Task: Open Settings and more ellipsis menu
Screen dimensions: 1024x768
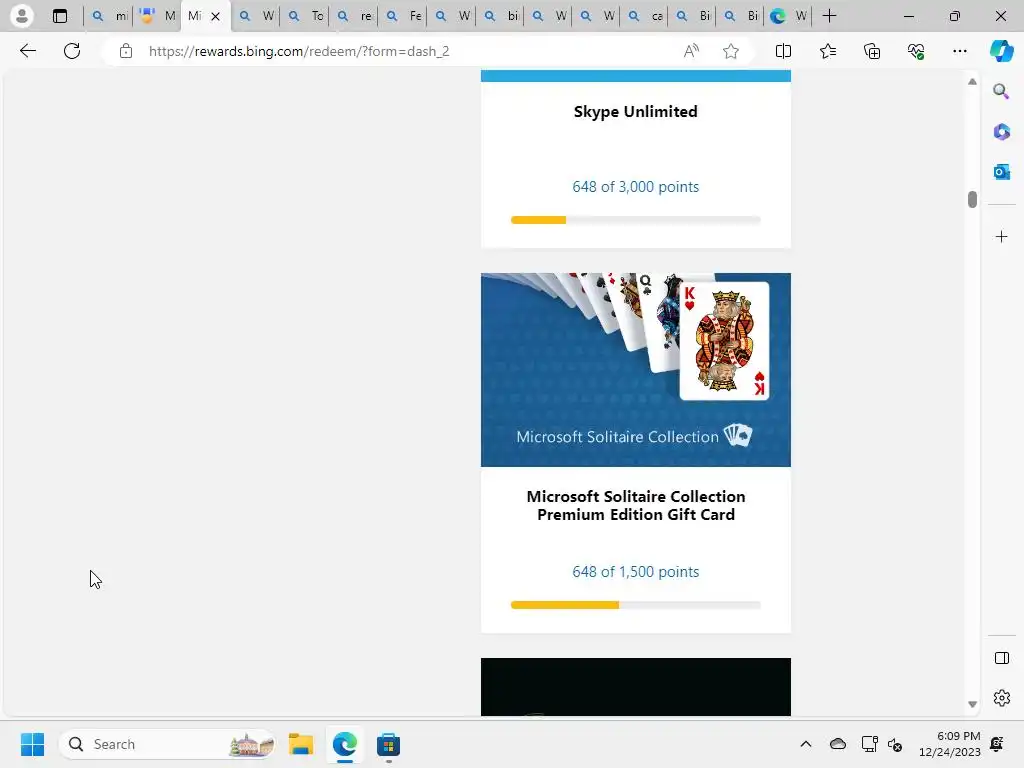Action: [959, 51]
